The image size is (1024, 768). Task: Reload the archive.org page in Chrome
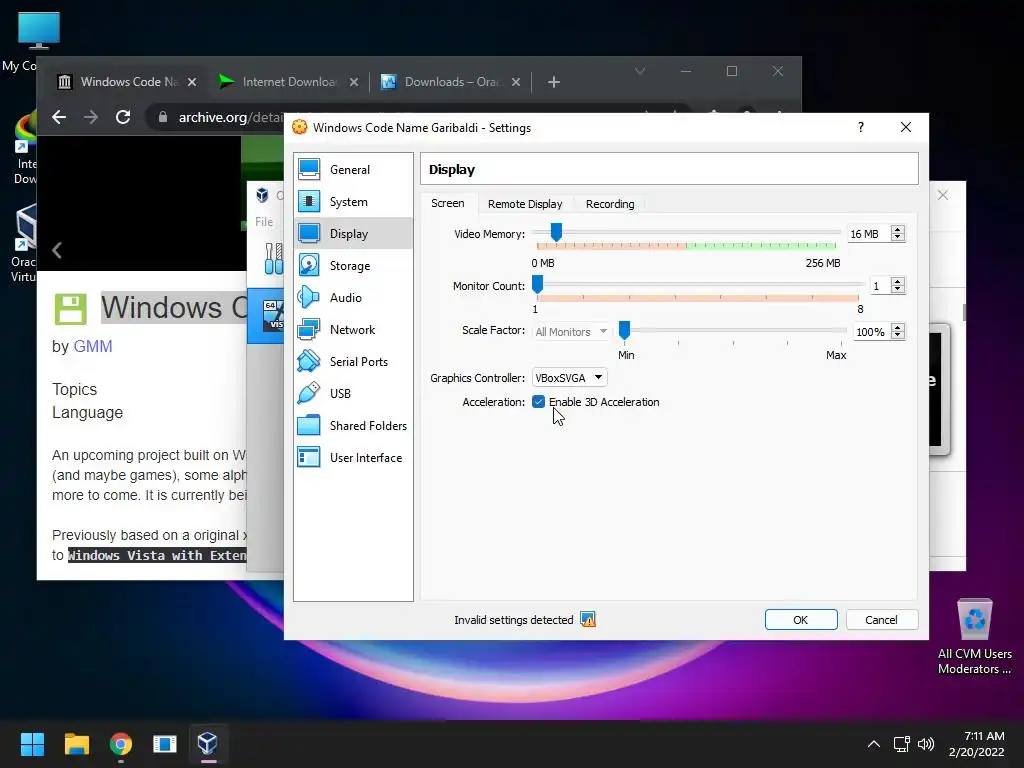click(x=123, y=117)
